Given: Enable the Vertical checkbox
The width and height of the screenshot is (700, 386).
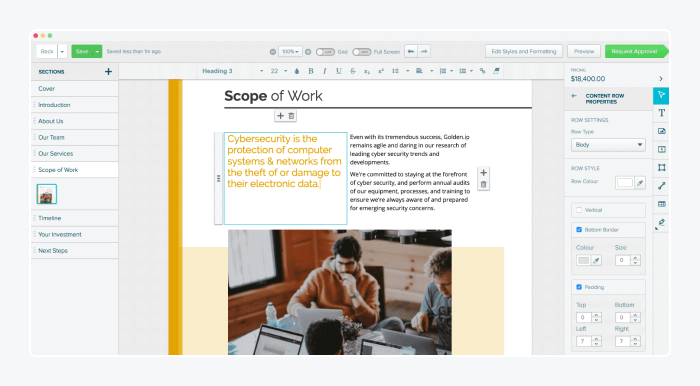Looking at the screenshot, I should (579, 210).
